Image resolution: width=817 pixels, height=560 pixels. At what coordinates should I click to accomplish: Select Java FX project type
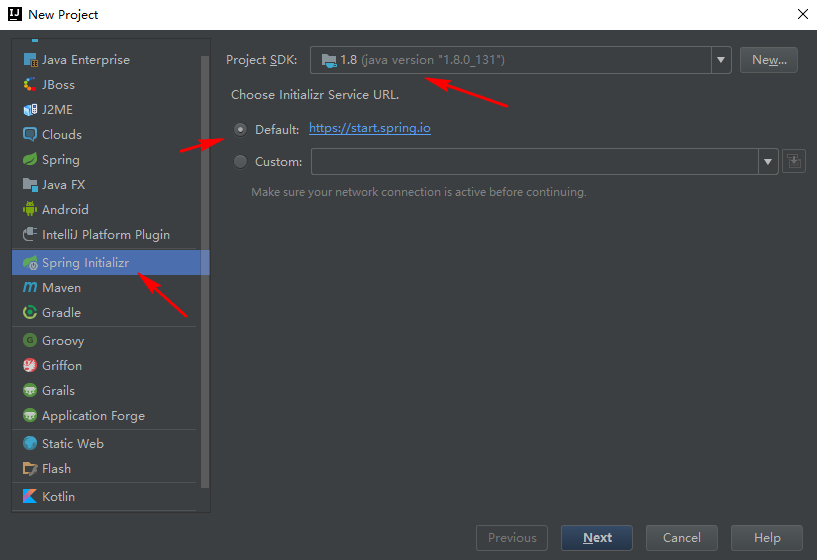(x=106, y=184)
